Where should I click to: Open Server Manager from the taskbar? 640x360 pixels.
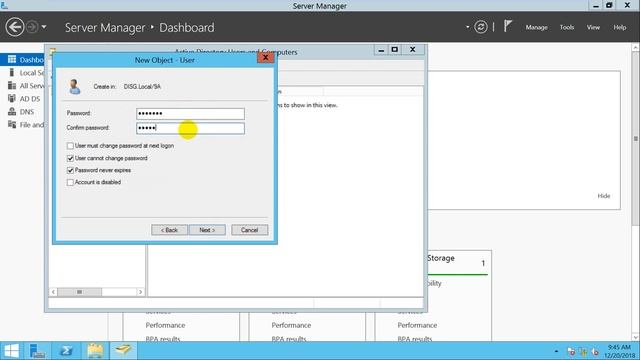pos(37,351)
